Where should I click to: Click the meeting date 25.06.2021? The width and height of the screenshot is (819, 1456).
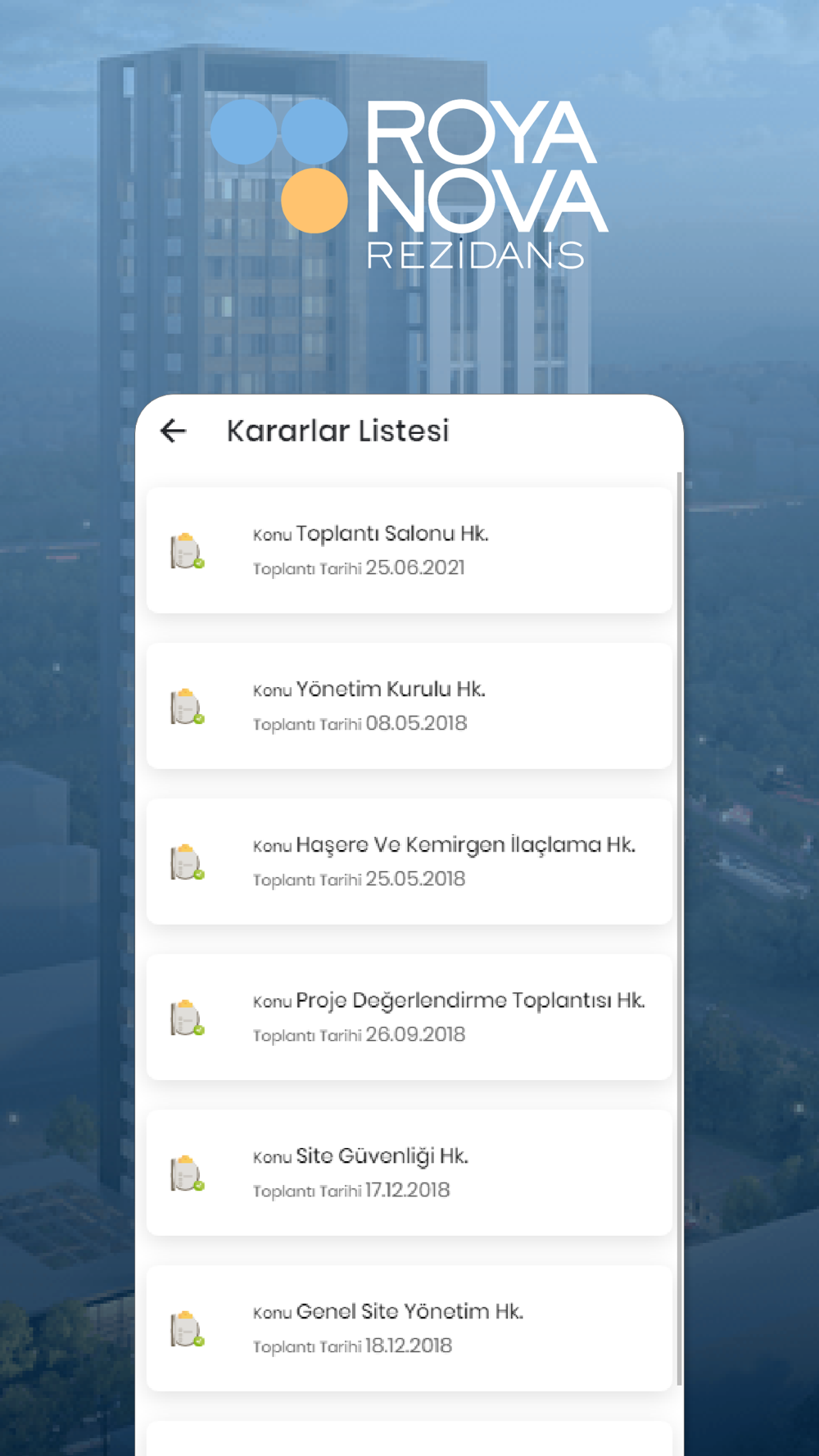[415, 567]
